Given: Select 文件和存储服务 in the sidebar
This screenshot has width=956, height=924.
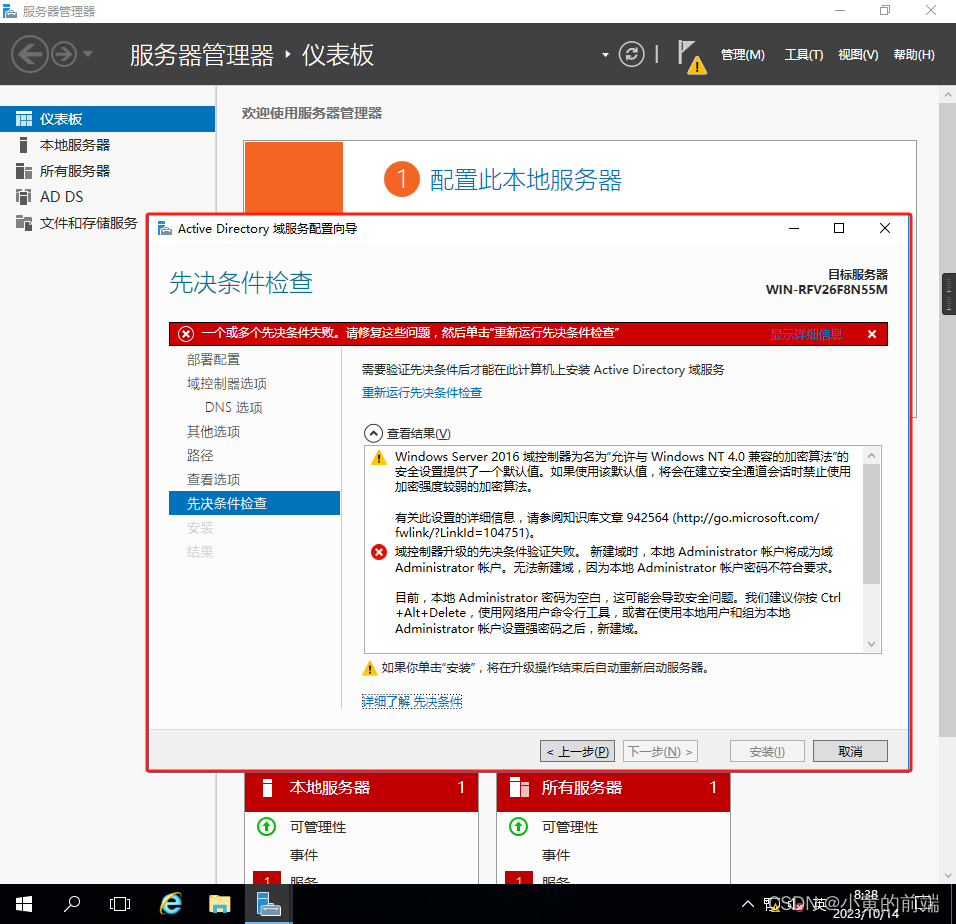Looking at the screenshot, I should (x=88, y=223).
